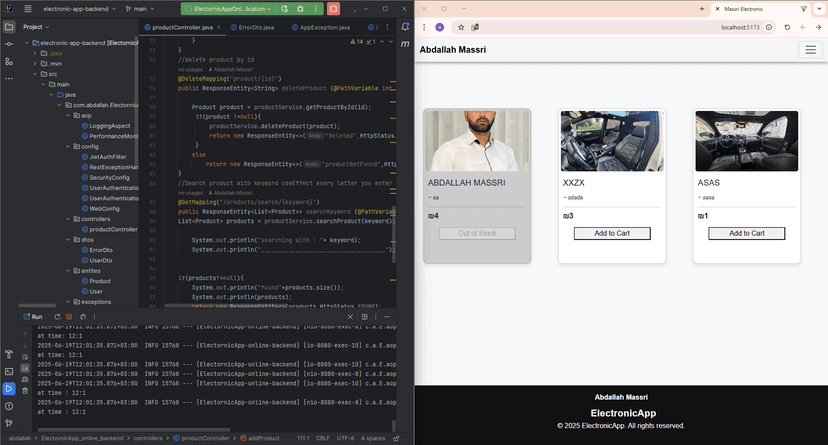Toggle scroll to end in Run console
The image size is (828, 445).
point(25,368)
